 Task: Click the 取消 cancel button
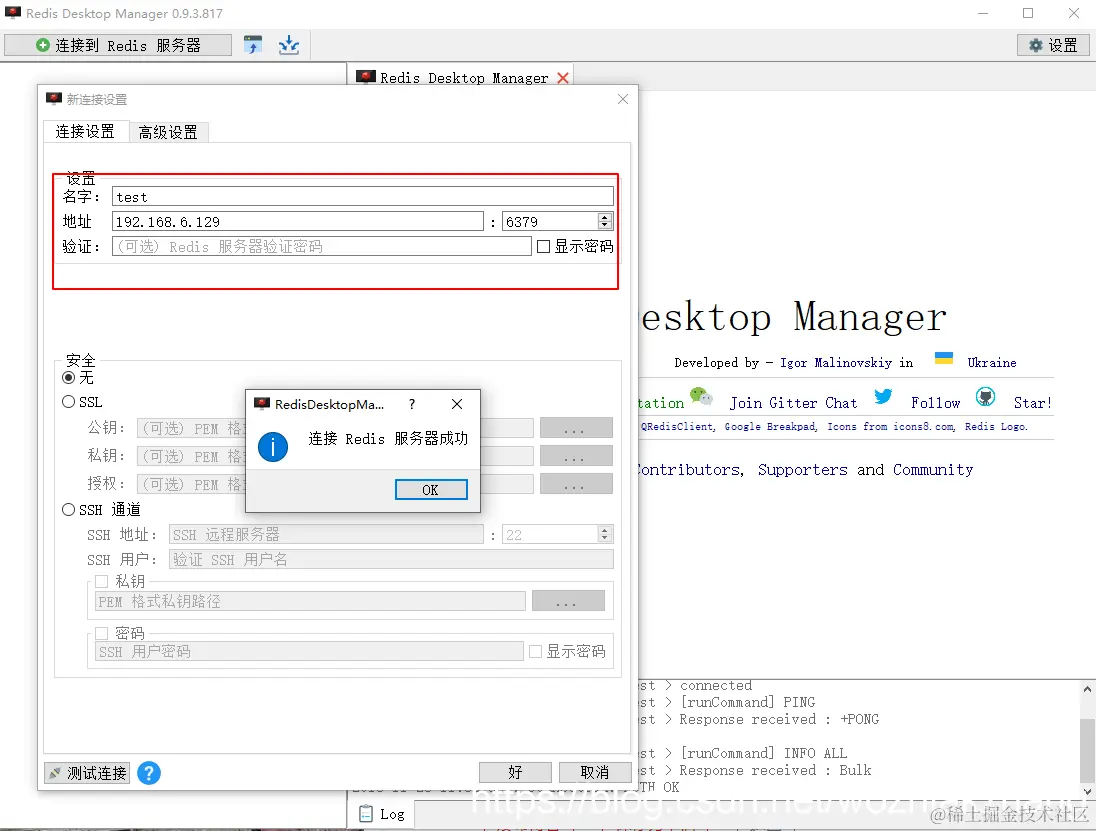[595, 772]
